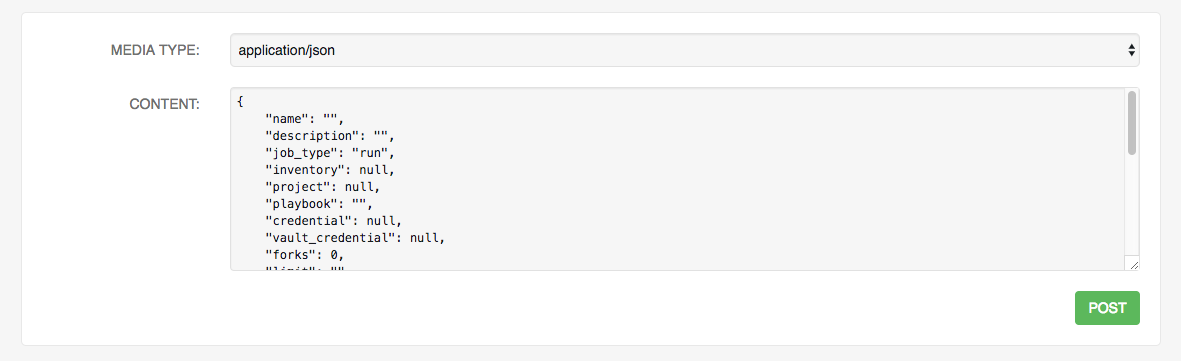Viewport: 1181px width, 361px height.
Task: Click the content textarea scrollbar thumb
Action: pos(1131,123)
